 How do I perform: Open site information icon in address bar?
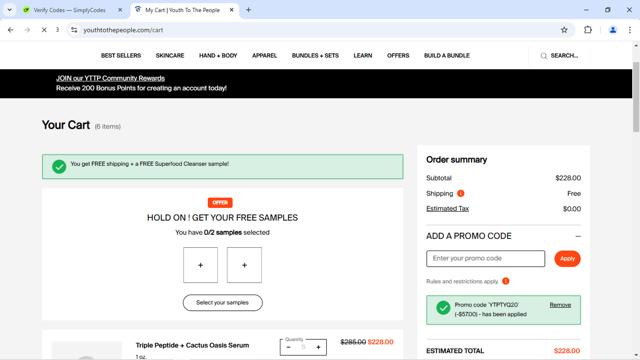point(74,30)
